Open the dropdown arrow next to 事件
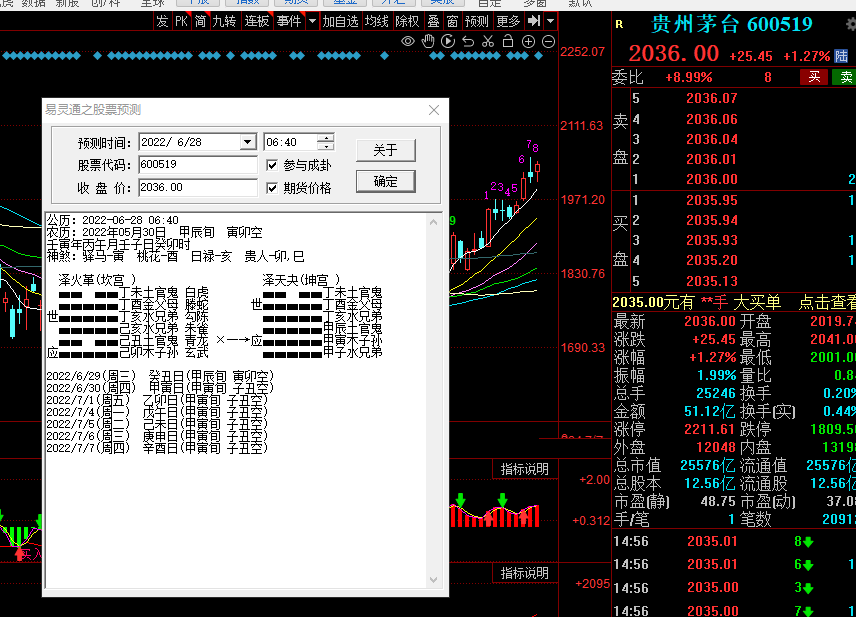This screenshot has width=856, height=617. (x=312, y=21)
